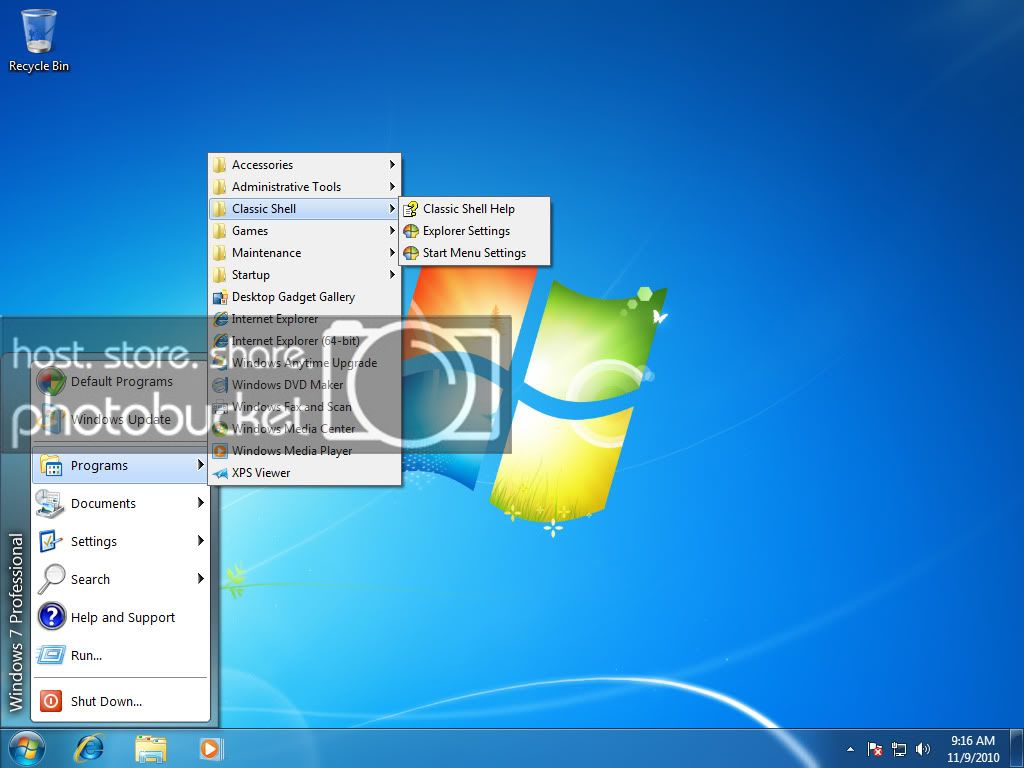The height and width of the screenshot is (768, 1024).
Task: Open Classic Shell Help
Action: (x=468, y=209)
